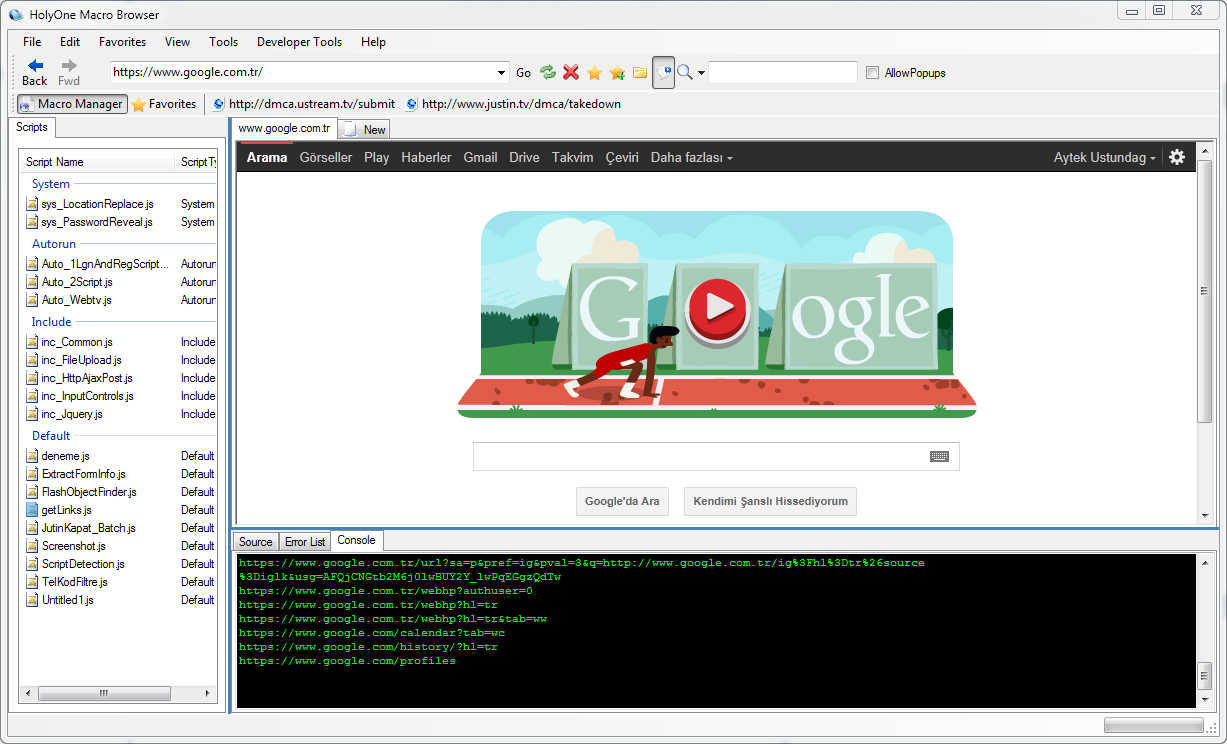
Task: Click the on-screen keyboard icon in search box
Action: tap(938, 456)
